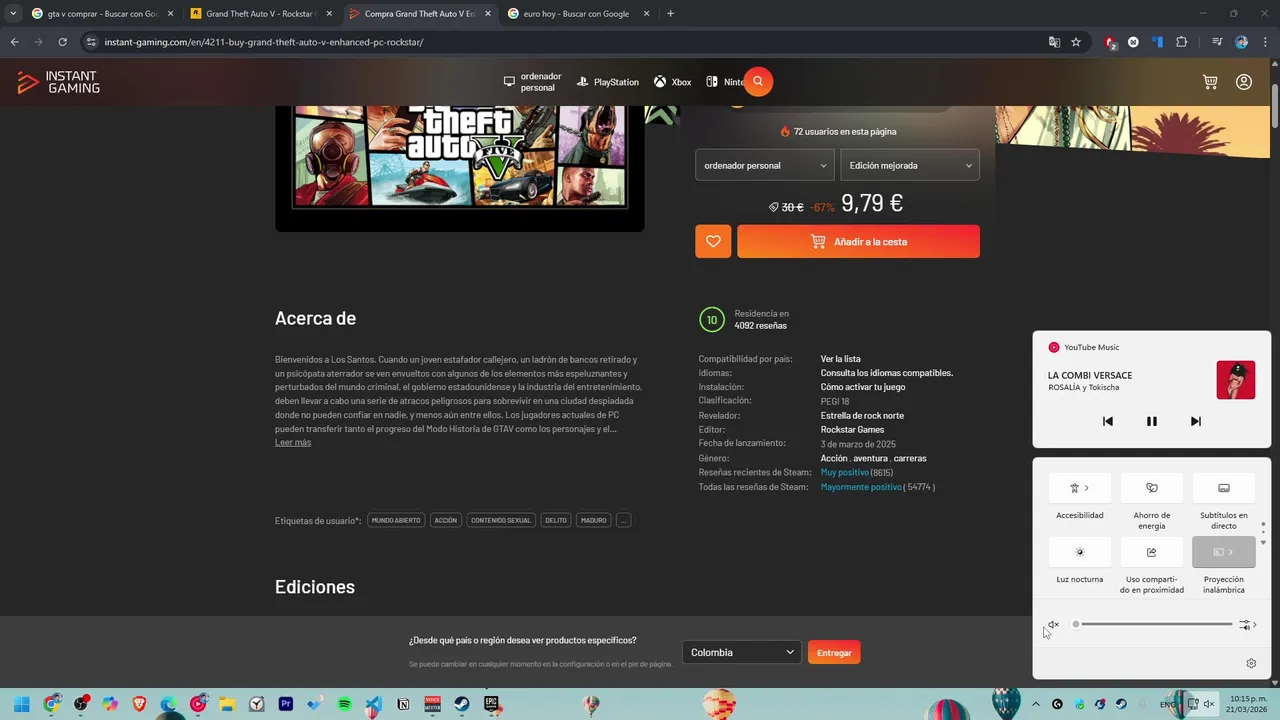This screenshot has height=720, width=1280.
Task: Open Steam from the taskbar
Action: tap(462, 704)
